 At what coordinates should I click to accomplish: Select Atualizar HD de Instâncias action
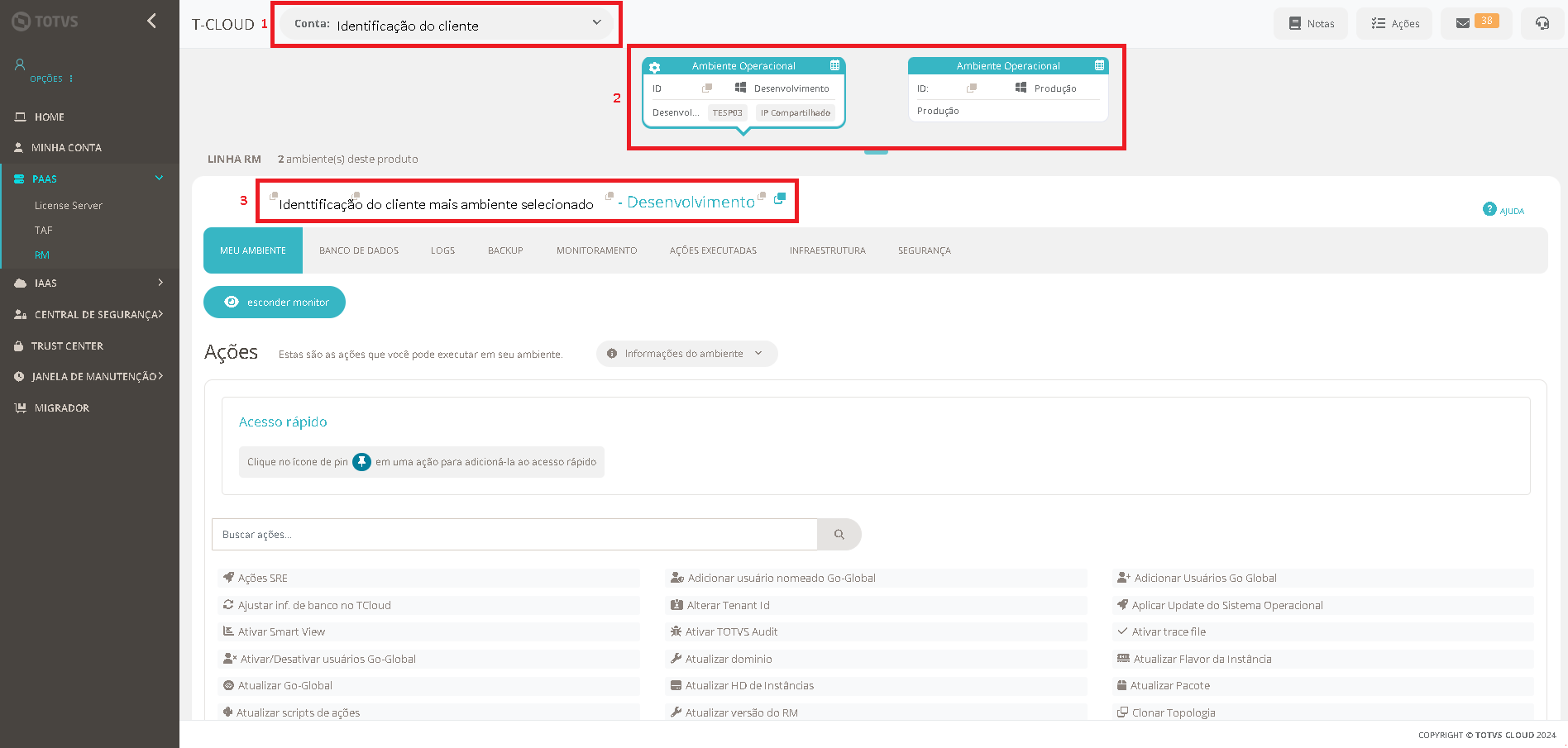point(876,685)
